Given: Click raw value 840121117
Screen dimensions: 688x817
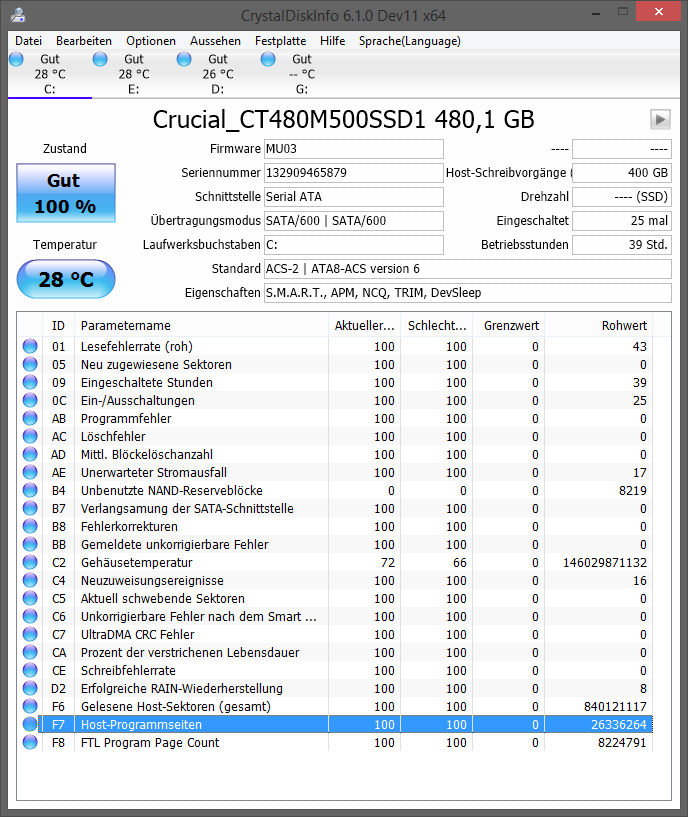Looking at the screenshot, I should click(615, 707).
